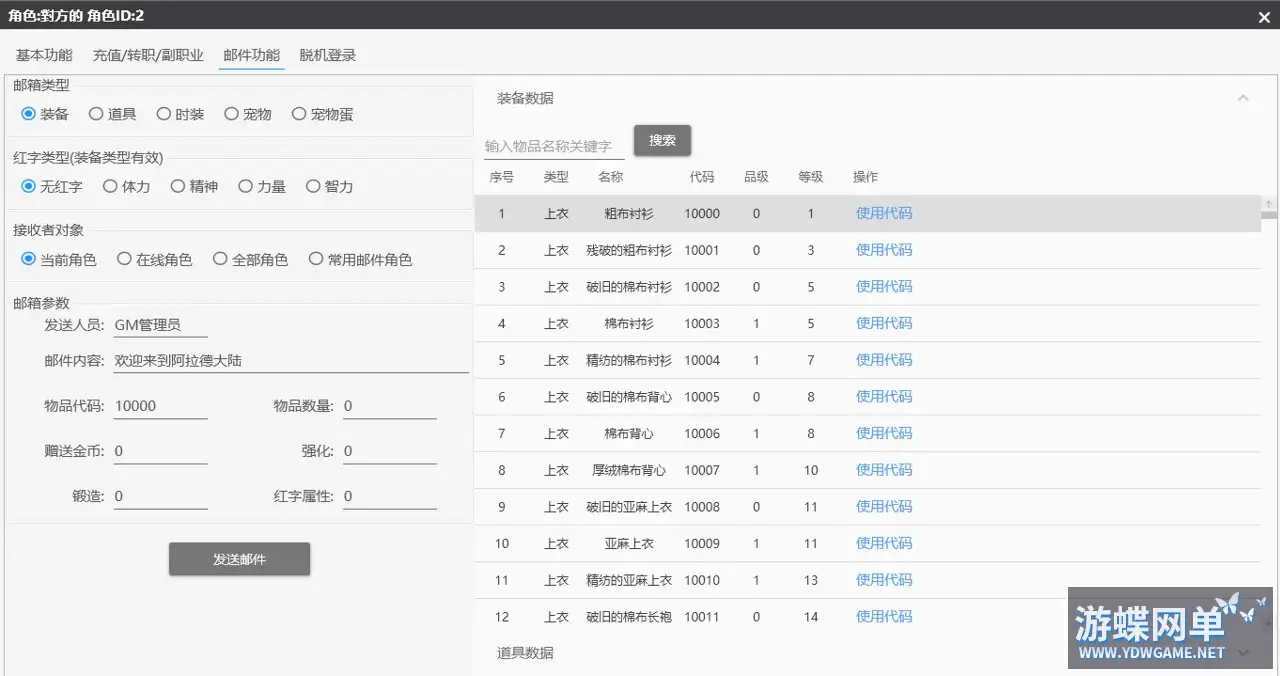The image size is (1280, 676).
Task: Click the 赠送金币 input field
Action: (161, 451)
